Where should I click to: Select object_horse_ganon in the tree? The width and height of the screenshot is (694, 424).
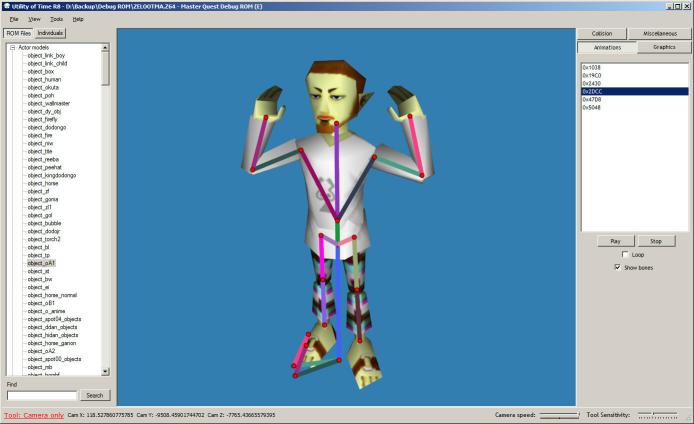click(52, 343)
